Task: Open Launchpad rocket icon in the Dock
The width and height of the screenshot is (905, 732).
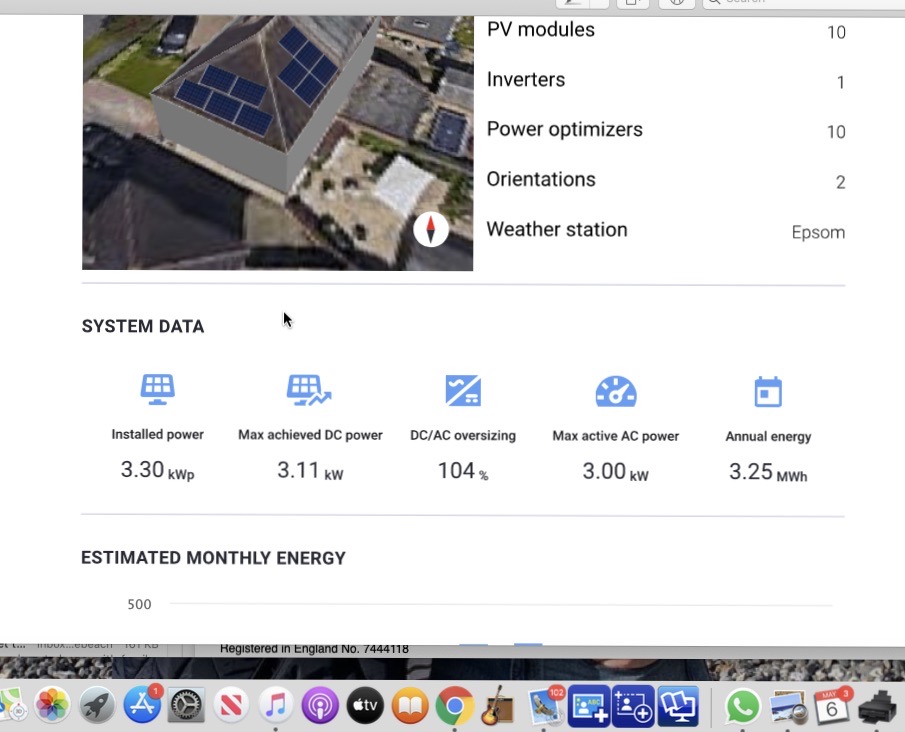Action: coord(96,705)
